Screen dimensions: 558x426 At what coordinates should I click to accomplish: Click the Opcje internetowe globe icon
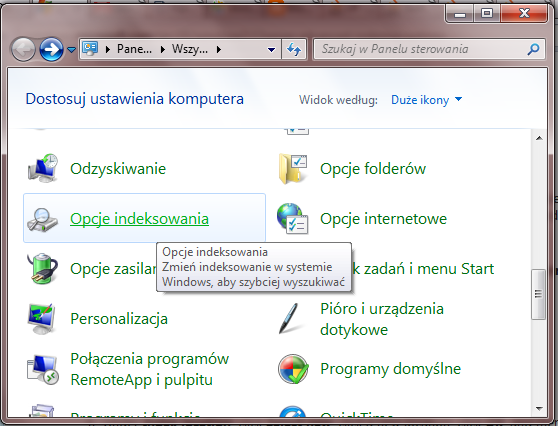point(293,219)
